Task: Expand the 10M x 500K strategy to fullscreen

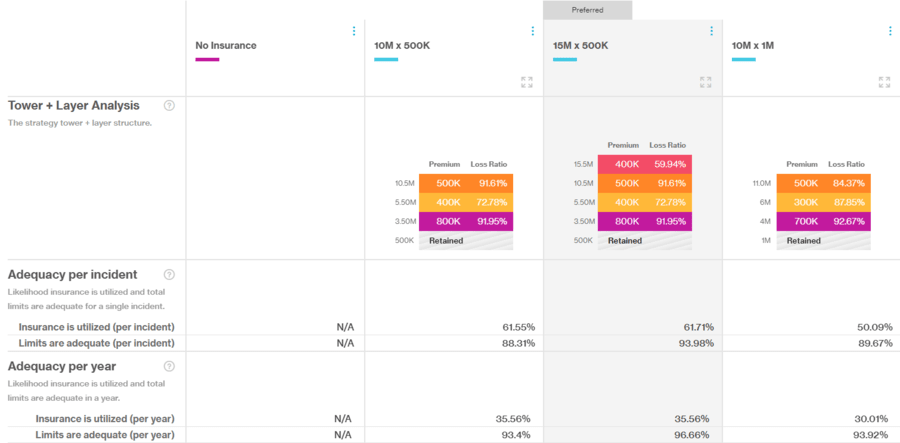Action: point(527,82)
